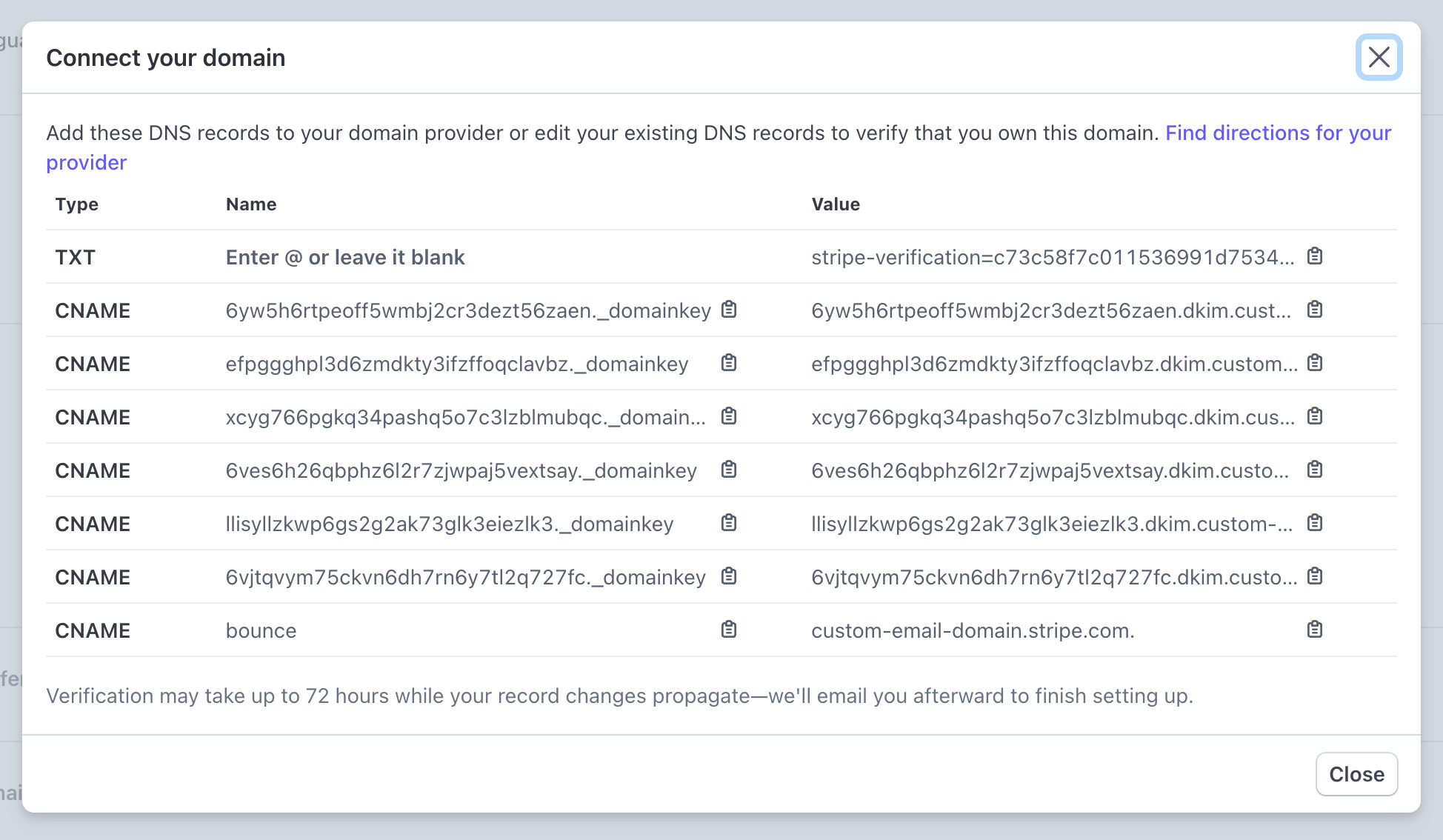The image size is (1443, 840).
Task: Copy the bounce record name
Action: 729,630
